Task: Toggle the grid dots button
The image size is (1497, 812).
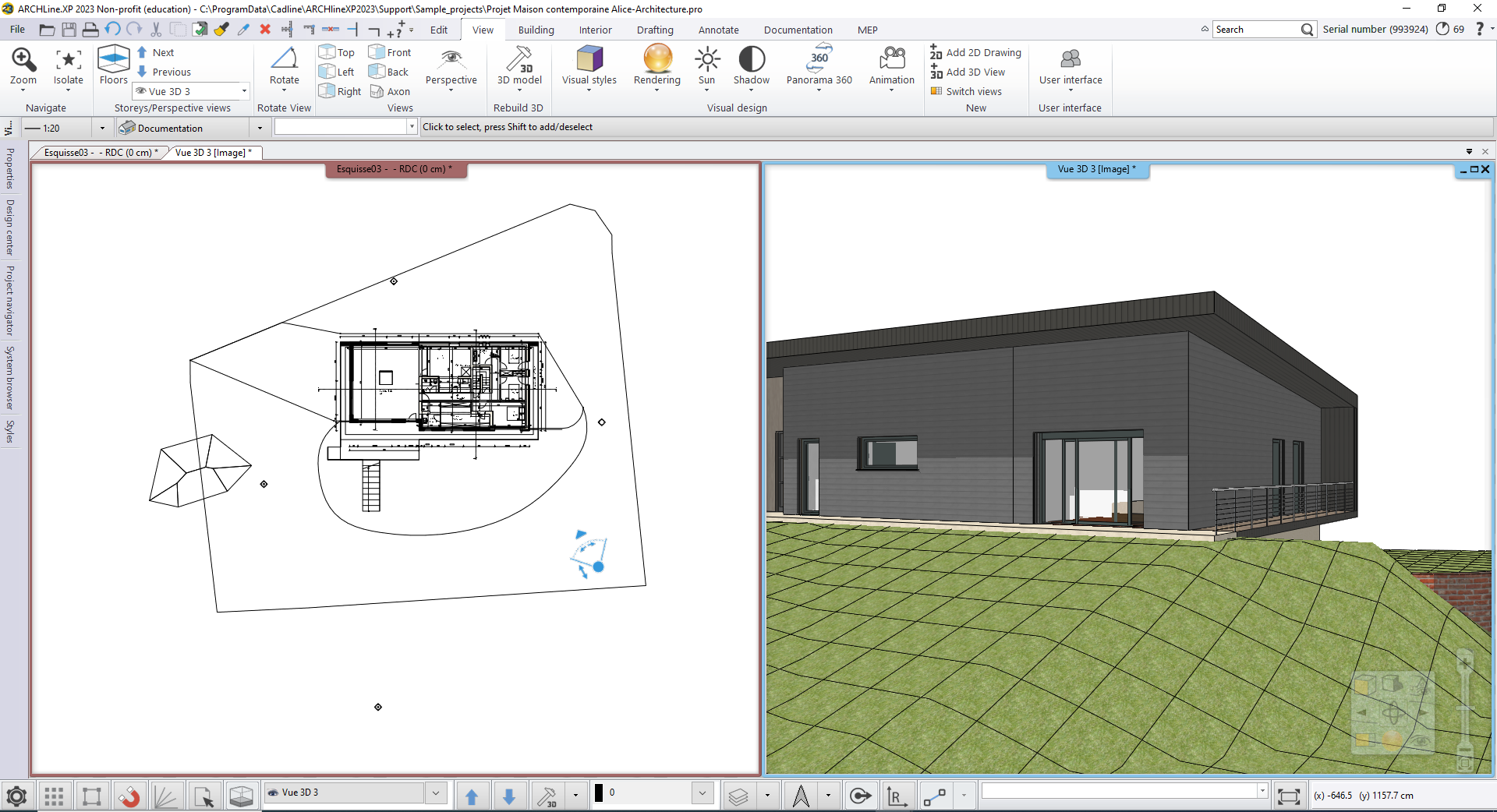Action: (x=54, y=796)
